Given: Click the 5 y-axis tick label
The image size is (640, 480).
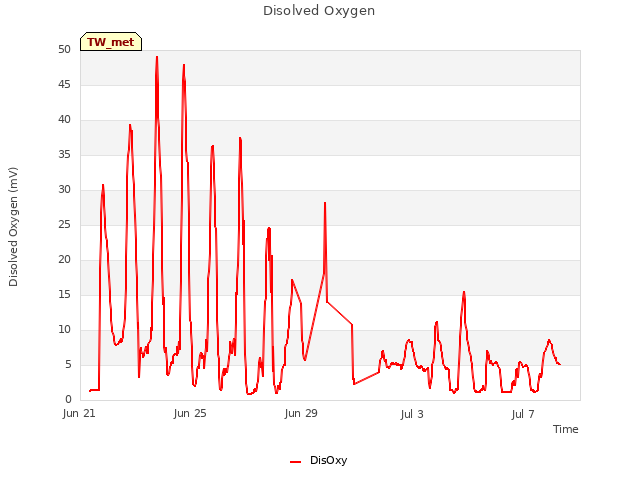Looking at the screenshot, I should click(68, 364).
